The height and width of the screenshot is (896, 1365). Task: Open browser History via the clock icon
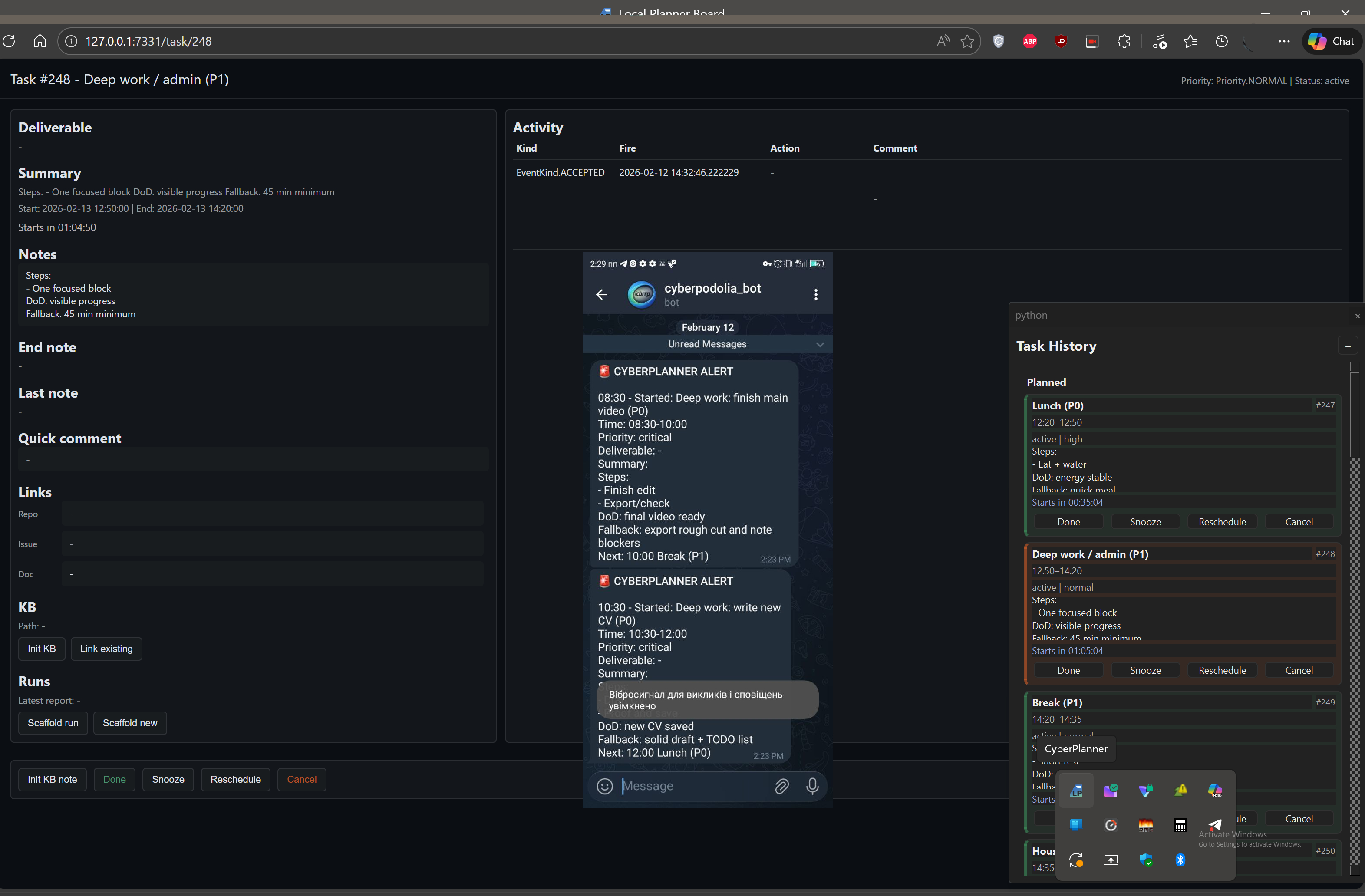1222,42
